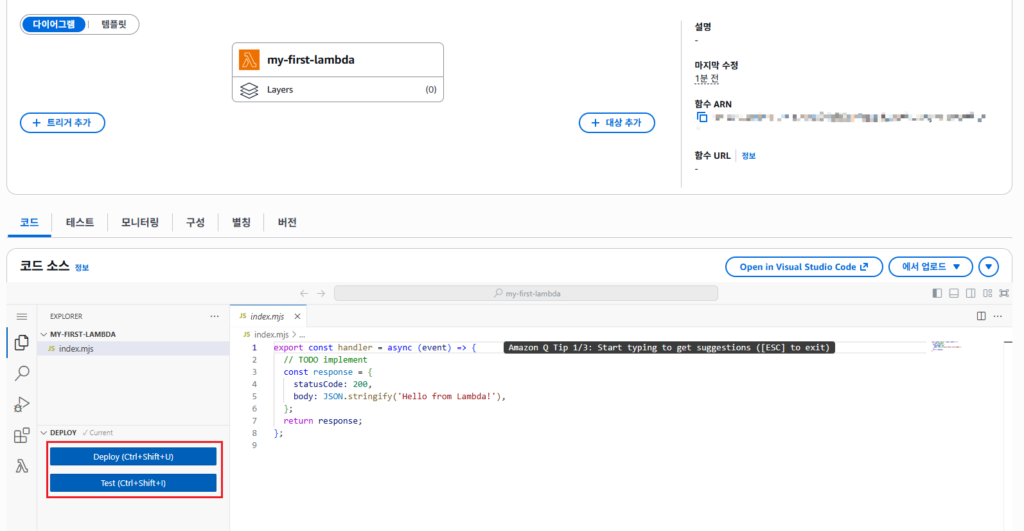Close the index.mjs editor tab
Image resolution: width=1024 pixels, height=531 pixels.
pos(297,316)
